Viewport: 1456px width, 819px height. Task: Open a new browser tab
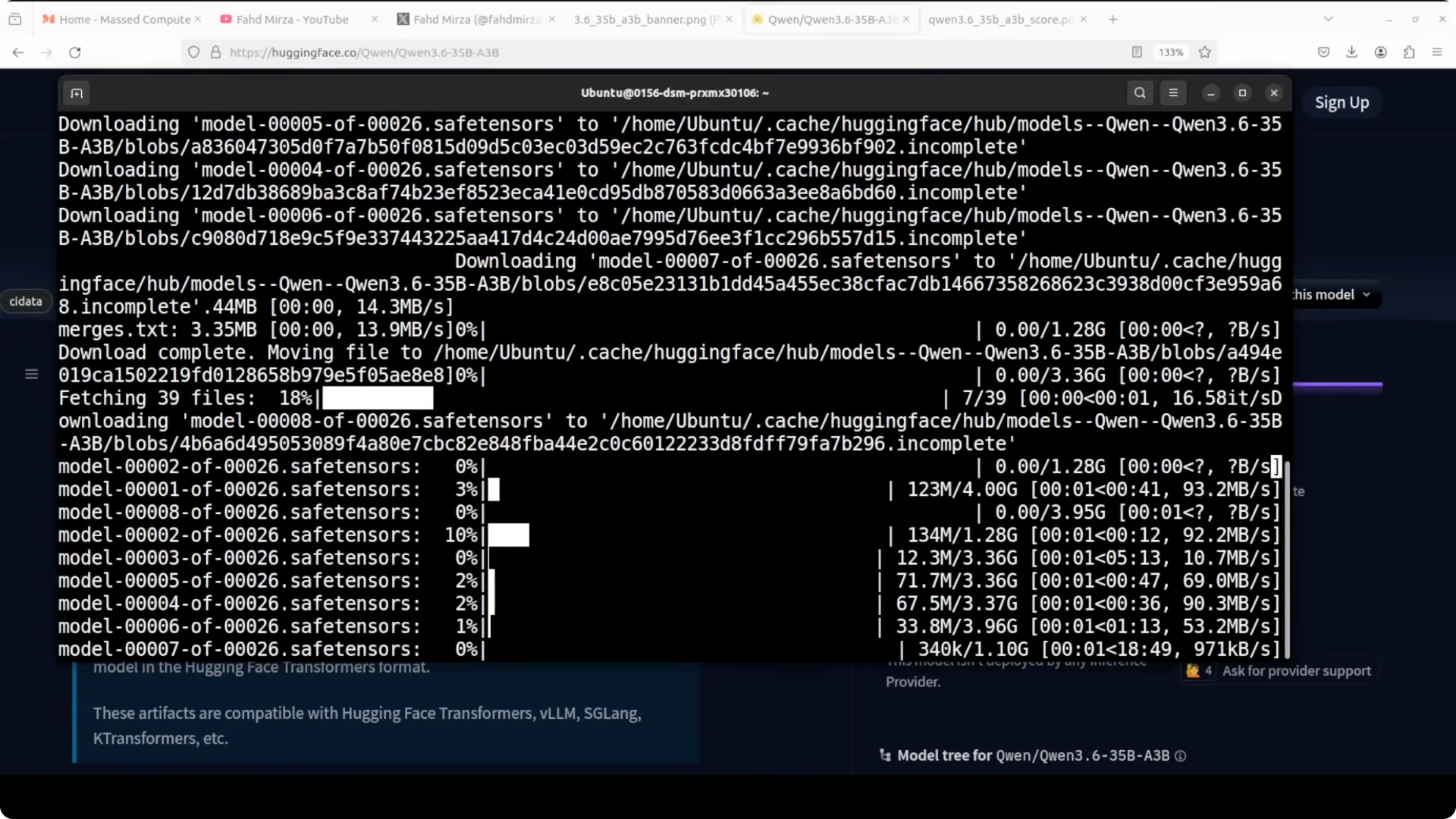(x=1113, y=19)
